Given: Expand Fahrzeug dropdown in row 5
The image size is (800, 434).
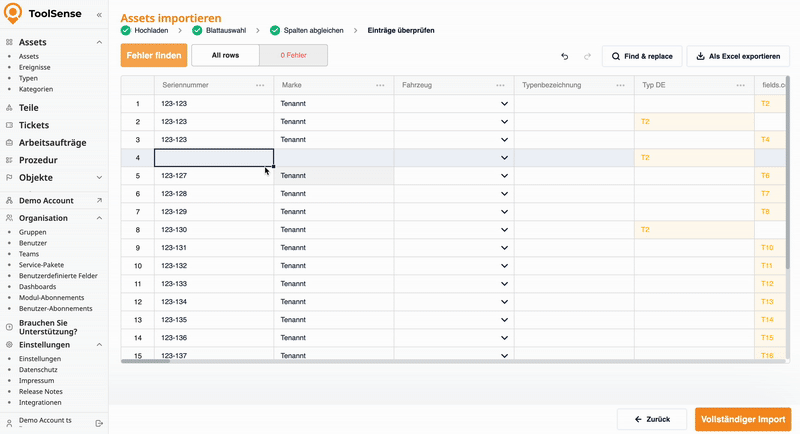Looking at the screenshot, I should [x=504, y=176].
